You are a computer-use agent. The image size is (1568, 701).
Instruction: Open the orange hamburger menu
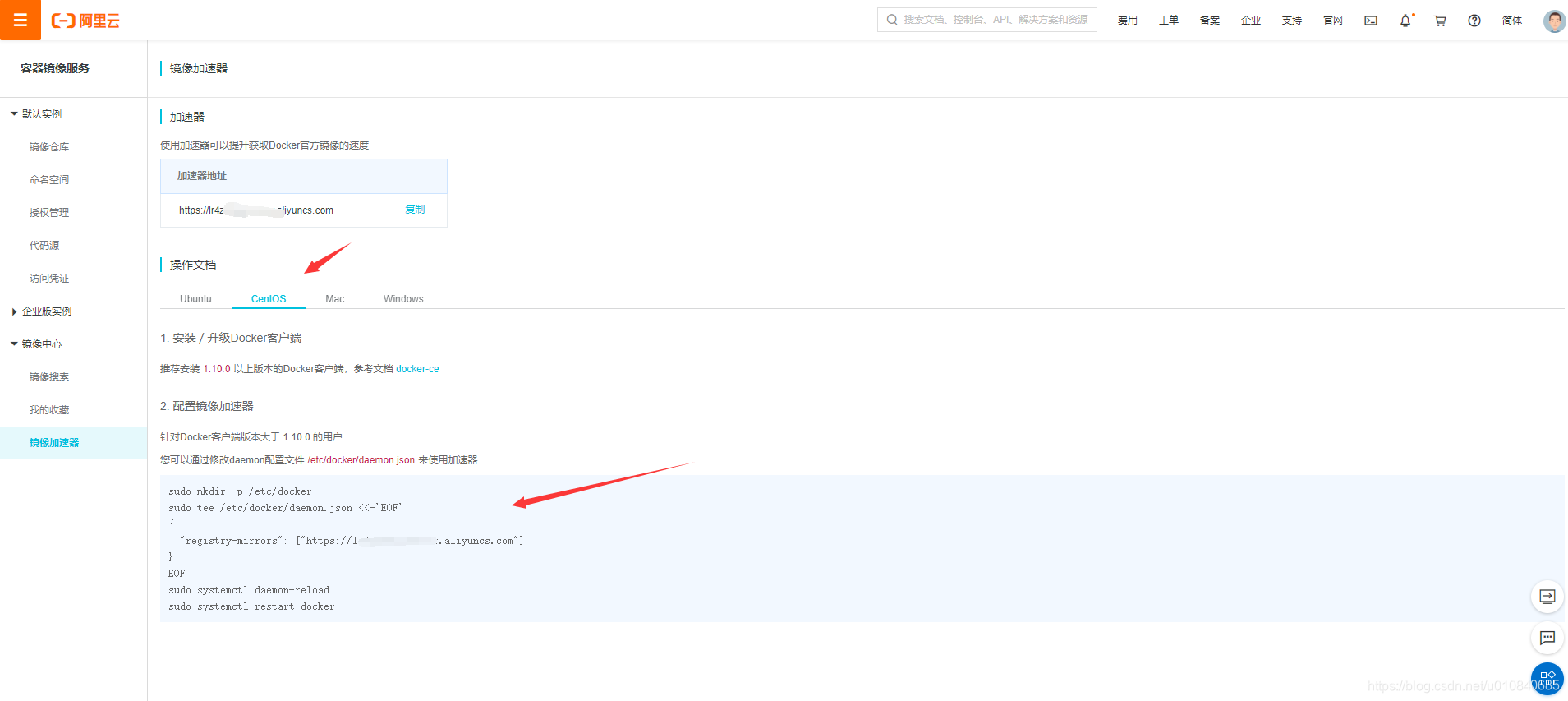pos(21,20)
